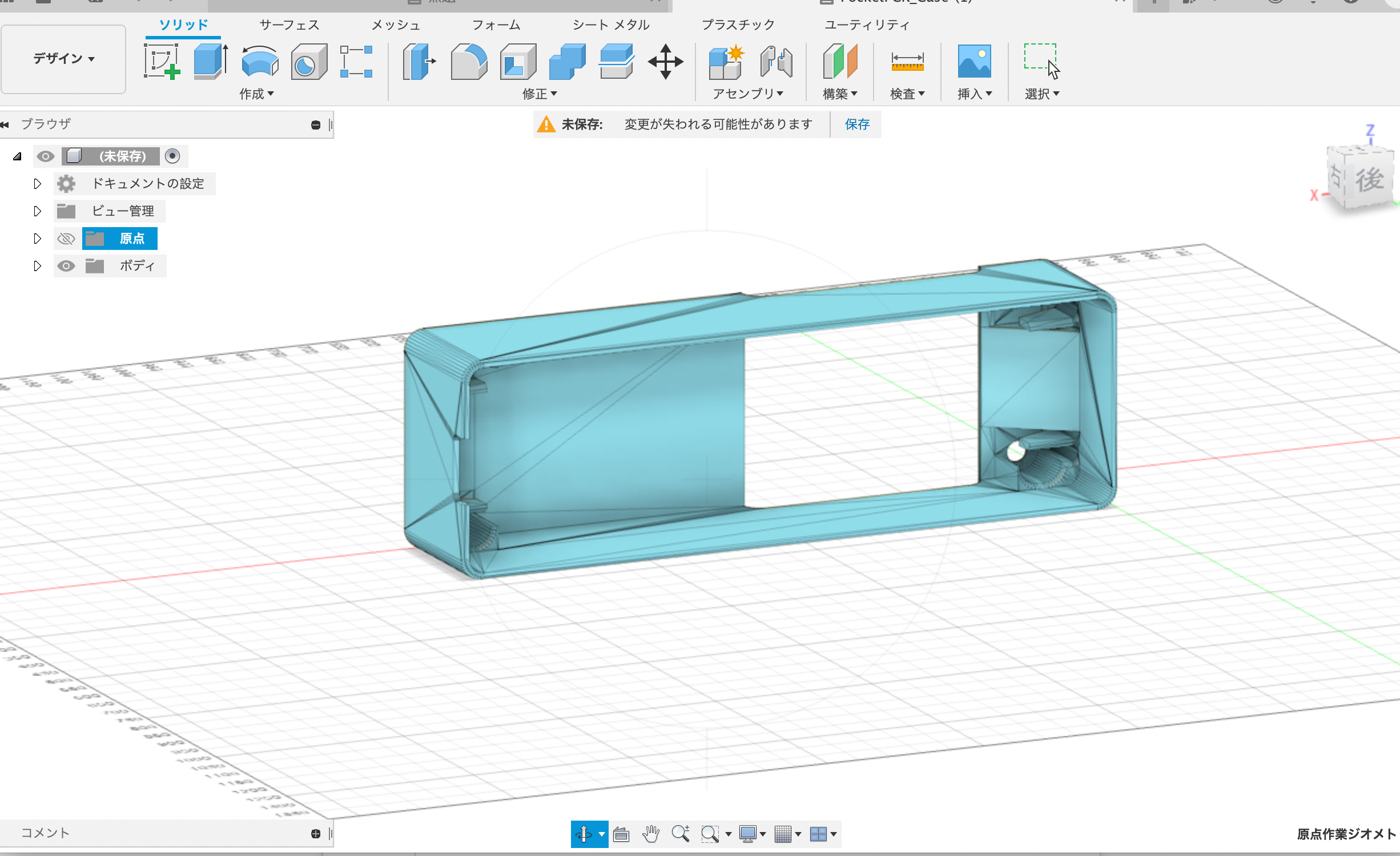The image size is (1400, 856).
Task: Switch to the メッシュ tab
Action: pyautogui.click(x=396, y=25)
